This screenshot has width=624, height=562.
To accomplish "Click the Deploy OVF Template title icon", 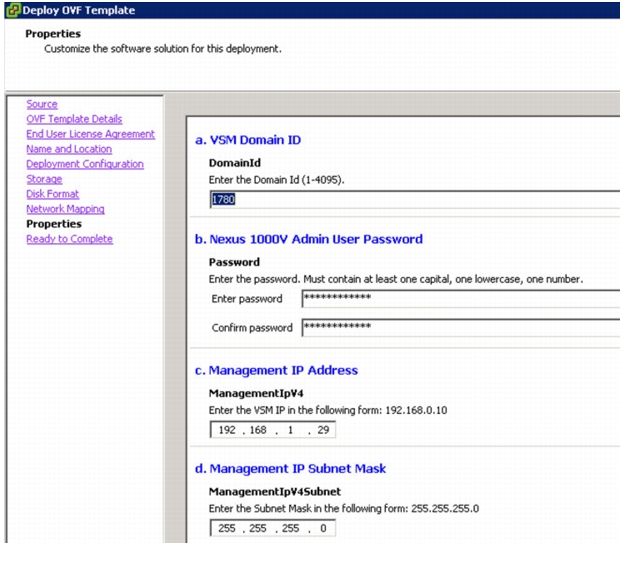I will coord(14,10).
